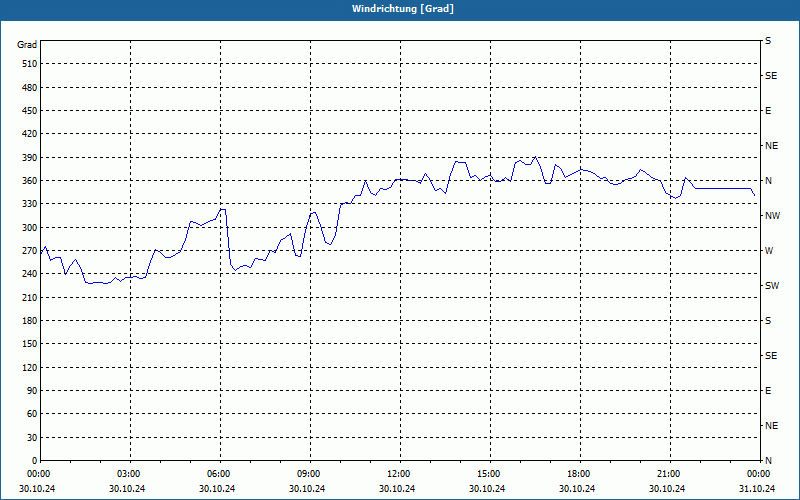Click the 'SE' compass label near 480
800x500 pixels.
point(771,76)
